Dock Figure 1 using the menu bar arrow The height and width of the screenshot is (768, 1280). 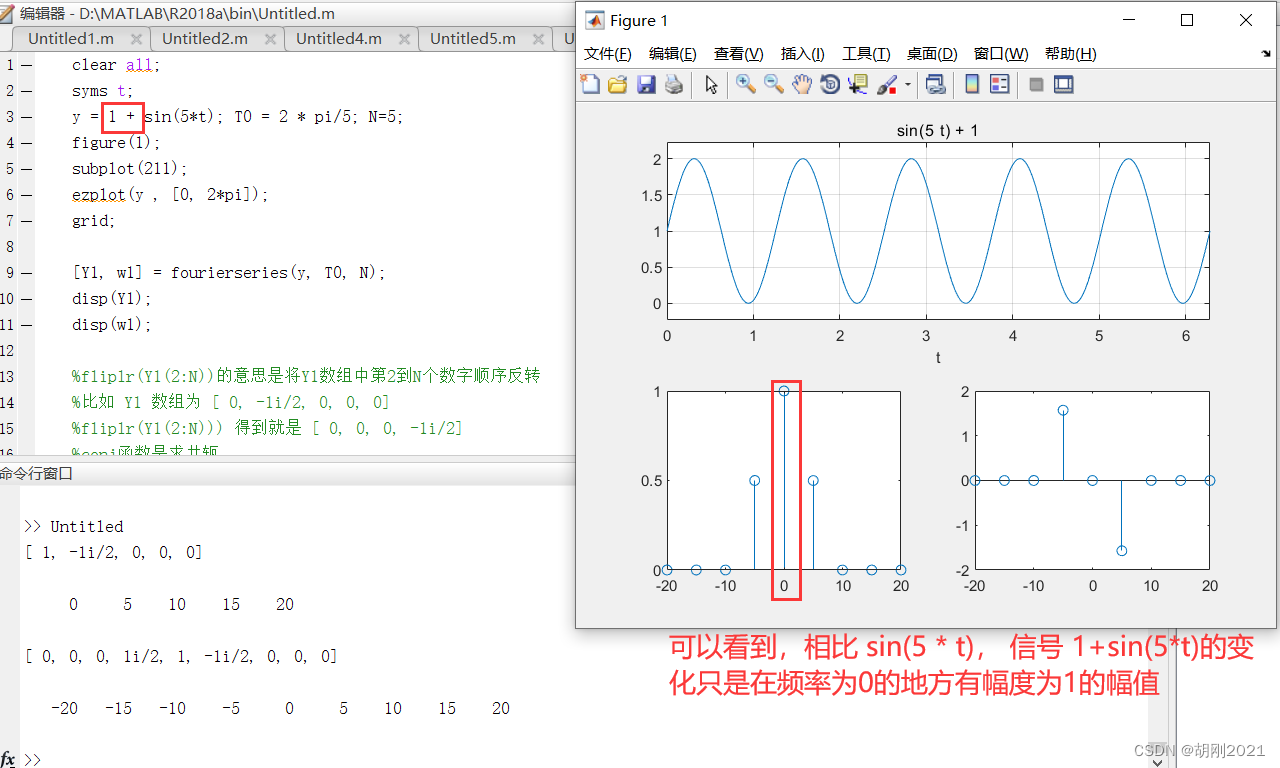1267,54
